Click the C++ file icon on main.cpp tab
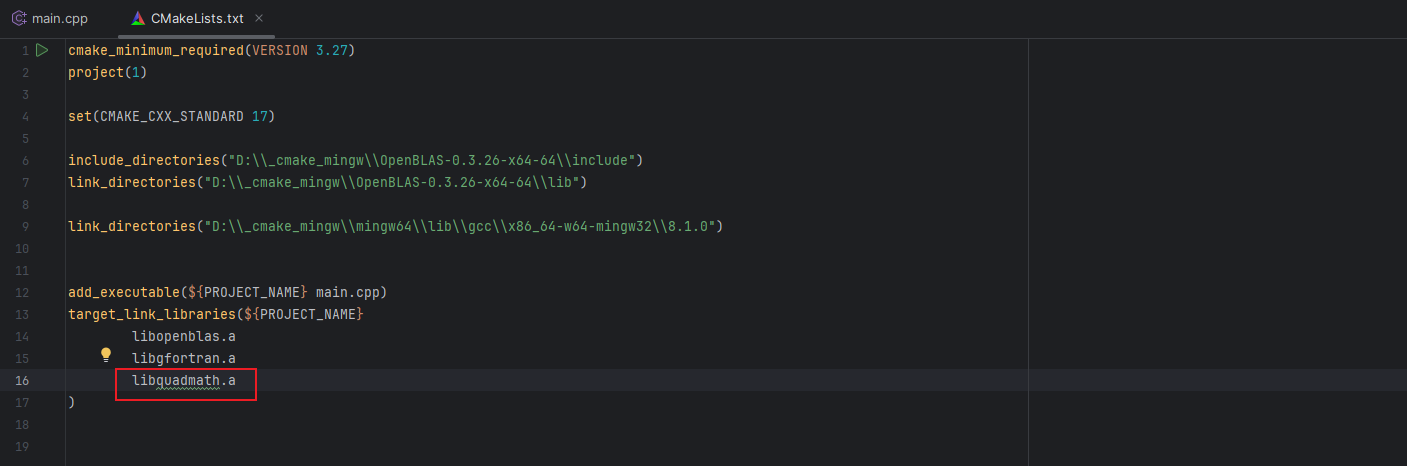 [19, 19]
